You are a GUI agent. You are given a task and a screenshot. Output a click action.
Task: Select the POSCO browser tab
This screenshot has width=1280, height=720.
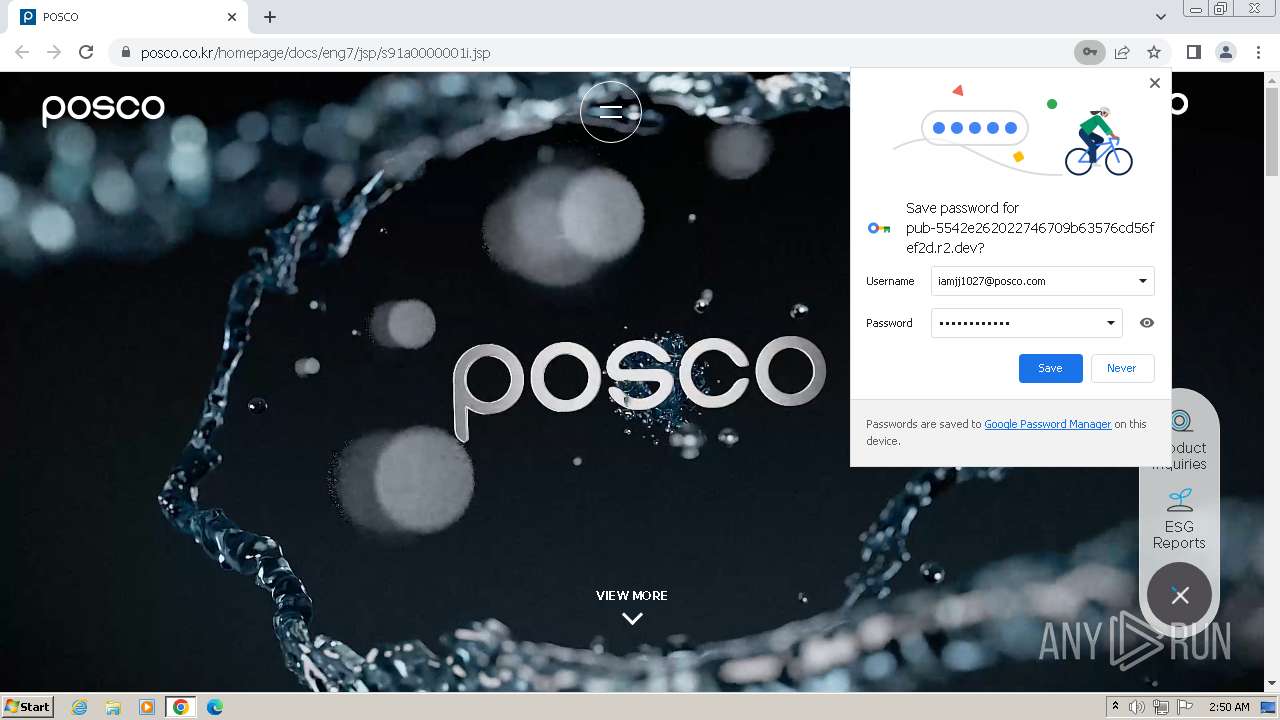point(128,17)
